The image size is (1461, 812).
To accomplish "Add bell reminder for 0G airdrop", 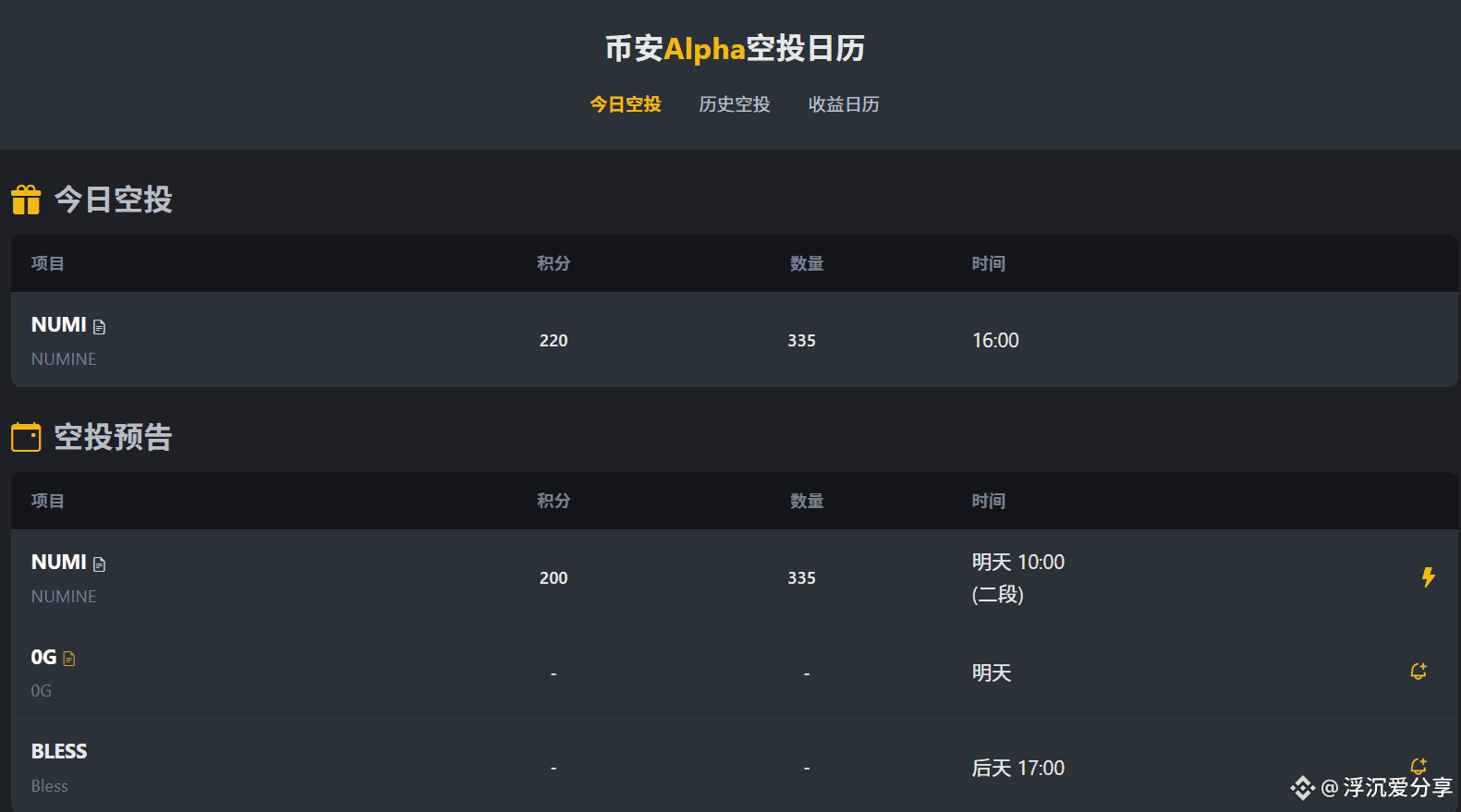I will [x=1418, y=672].
